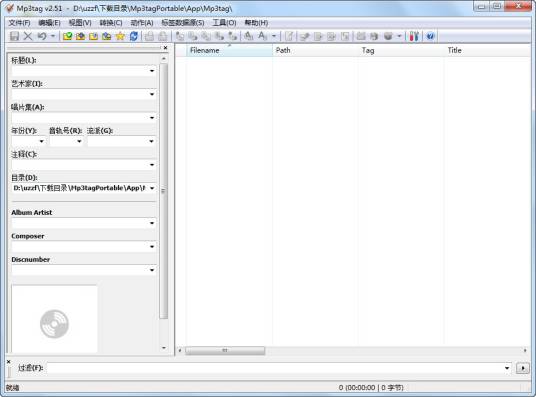Screen dimensions: 536x397
Task: Expand the 注释 comment field dropdown
Action: (x=152, y=165)
